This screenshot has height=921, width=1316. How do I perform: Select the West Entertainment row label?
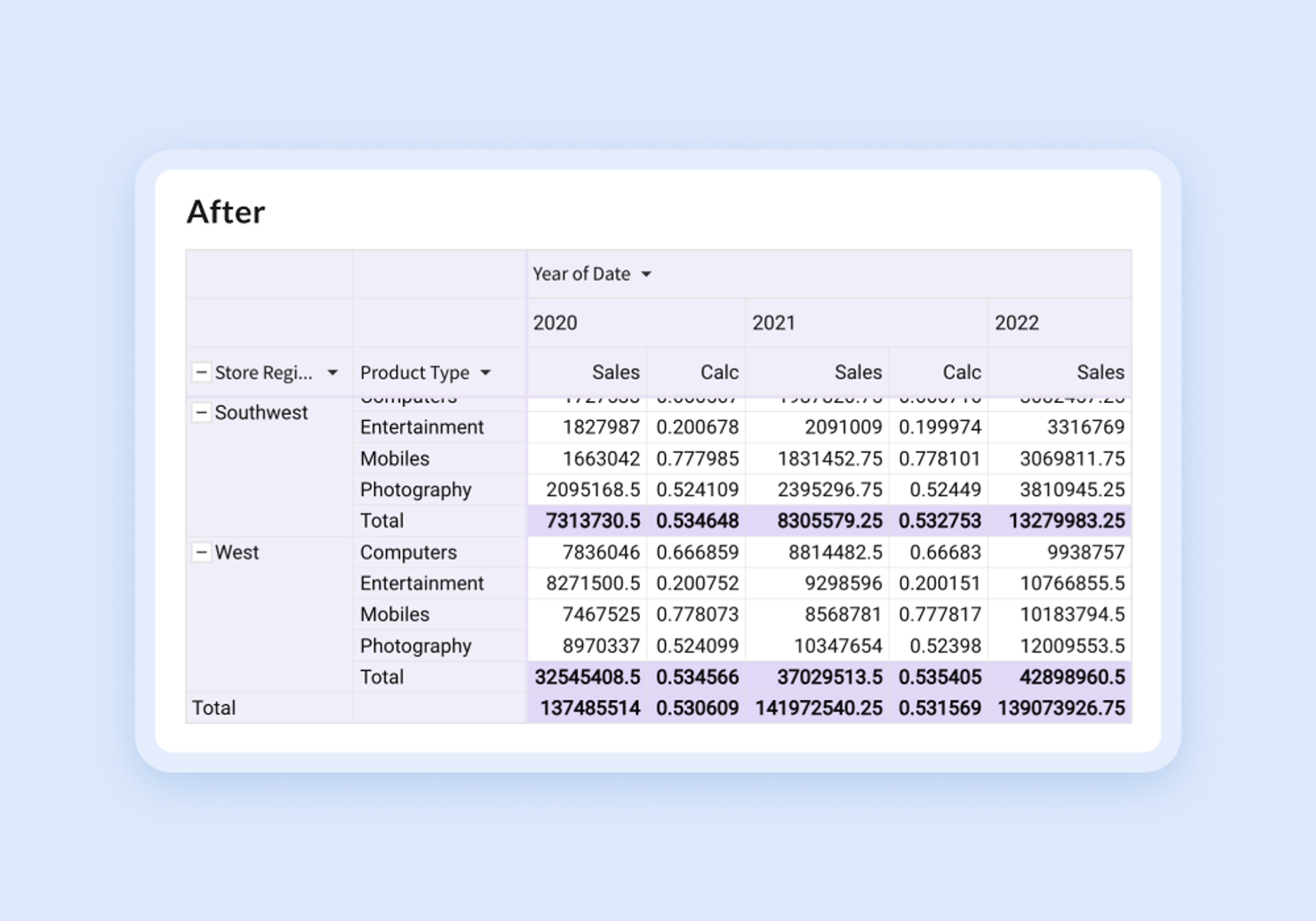pyautogui.click(x=422, y=584)
